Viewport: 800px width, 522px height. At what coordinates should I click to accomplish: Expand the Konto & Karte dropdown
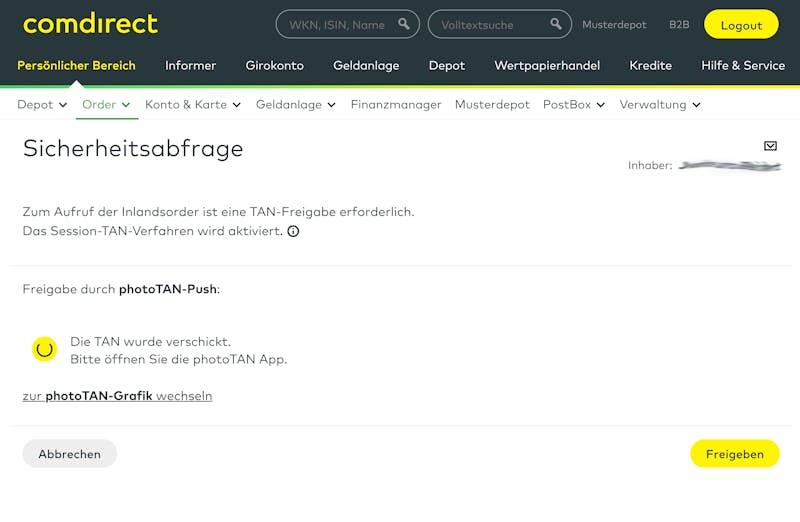point(193,105)
